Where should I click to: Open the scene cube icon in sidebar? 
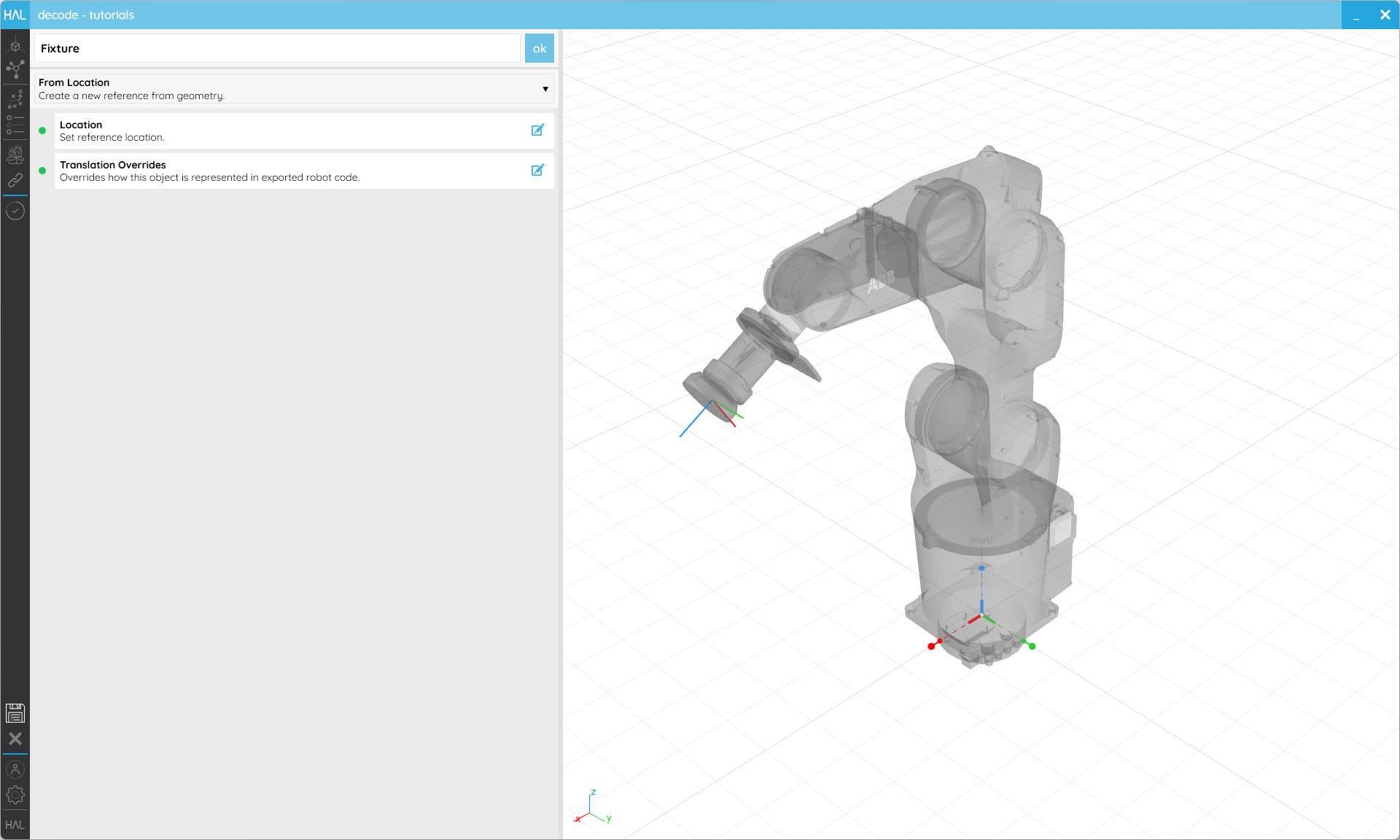[15, 45]
